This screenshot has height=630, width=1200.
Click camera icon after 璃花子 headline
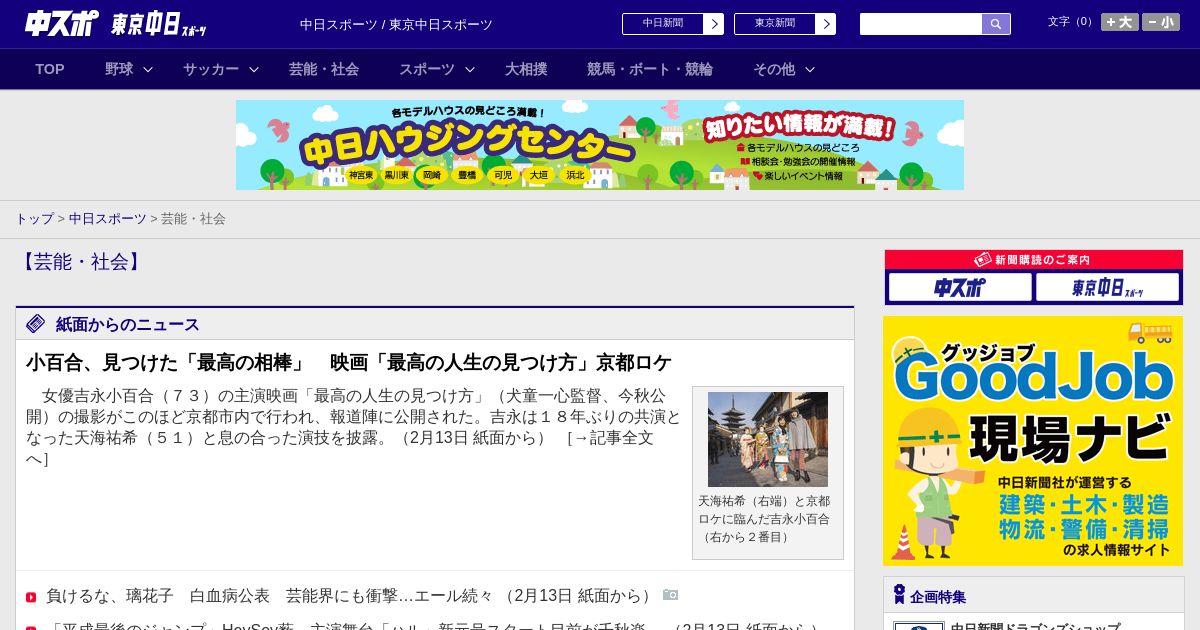pyautogui.click(x=671, y=594)
